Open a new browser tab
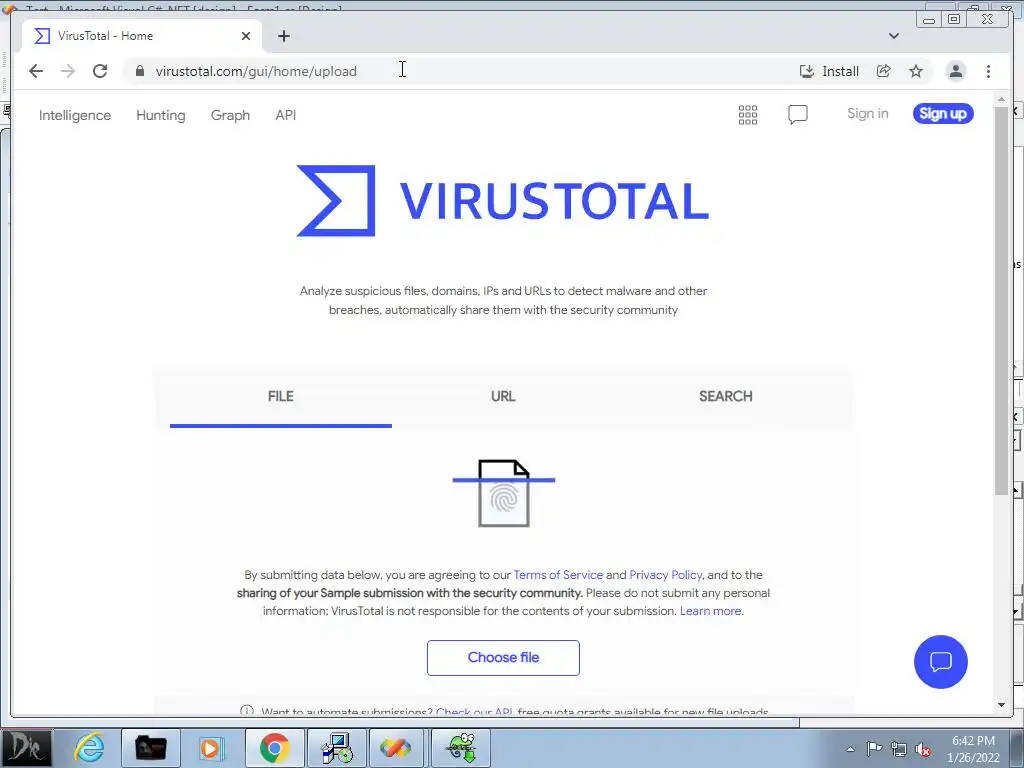Viewport: 1024px width, 768px height. click(x=283, y=36)
